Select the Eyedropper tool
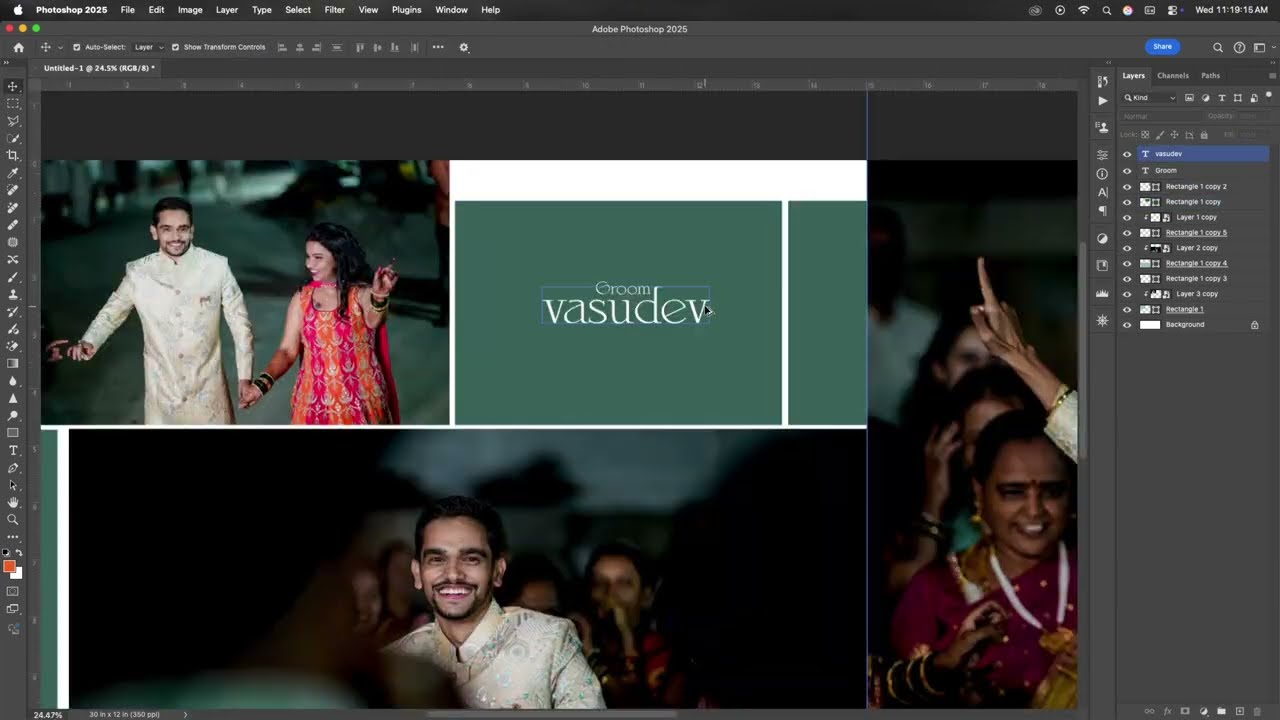This screenshot has width=1280, height=720. tap(13, 173)
